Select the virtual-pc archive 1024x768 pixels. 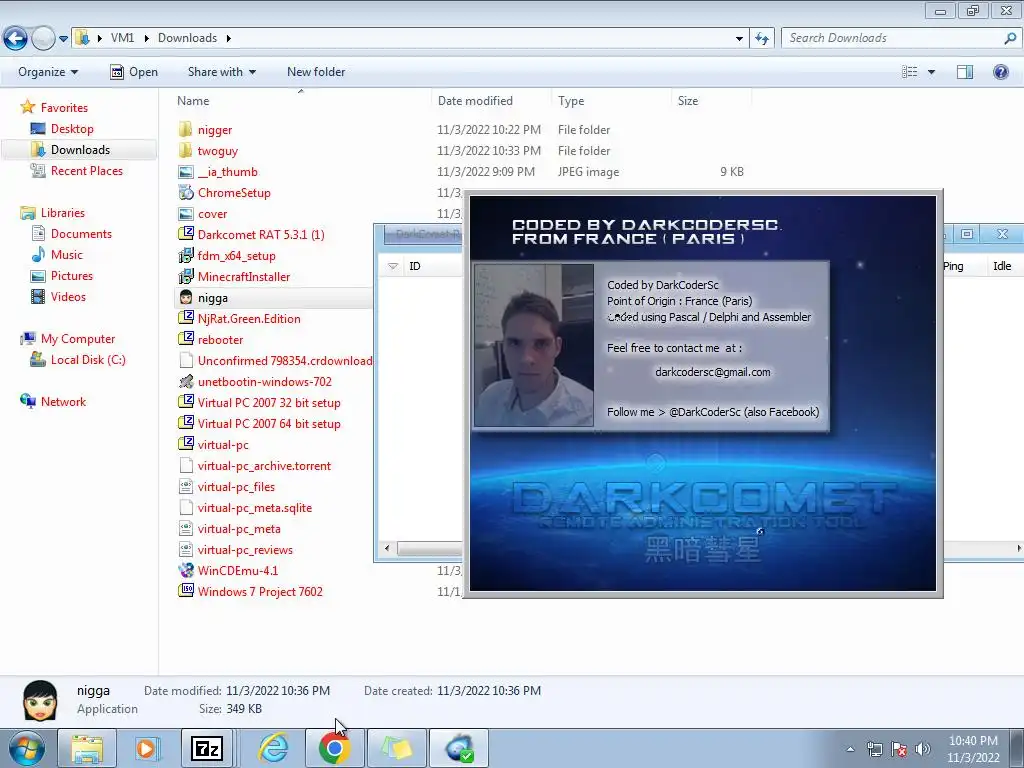[x=223, y=445]
